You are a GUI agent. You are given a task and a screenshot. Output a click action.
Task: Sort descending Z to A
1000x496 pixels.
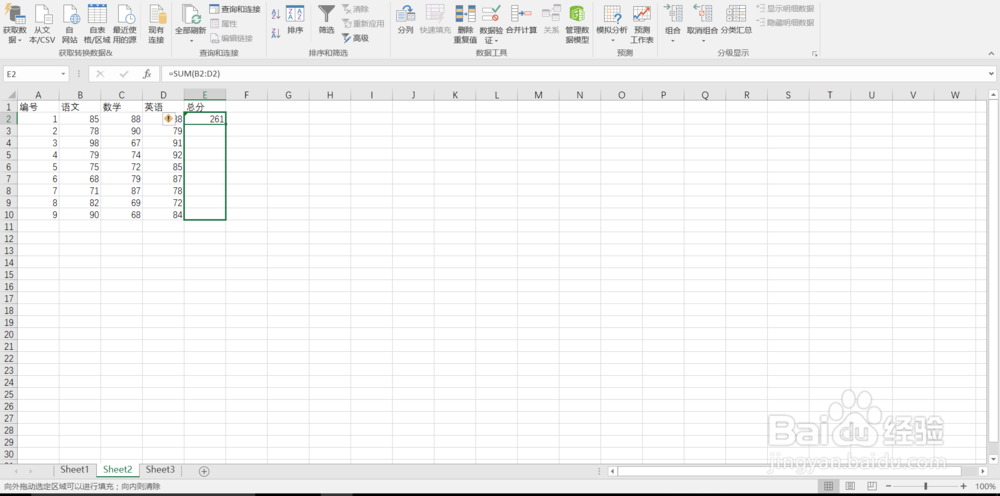[276, 33]
